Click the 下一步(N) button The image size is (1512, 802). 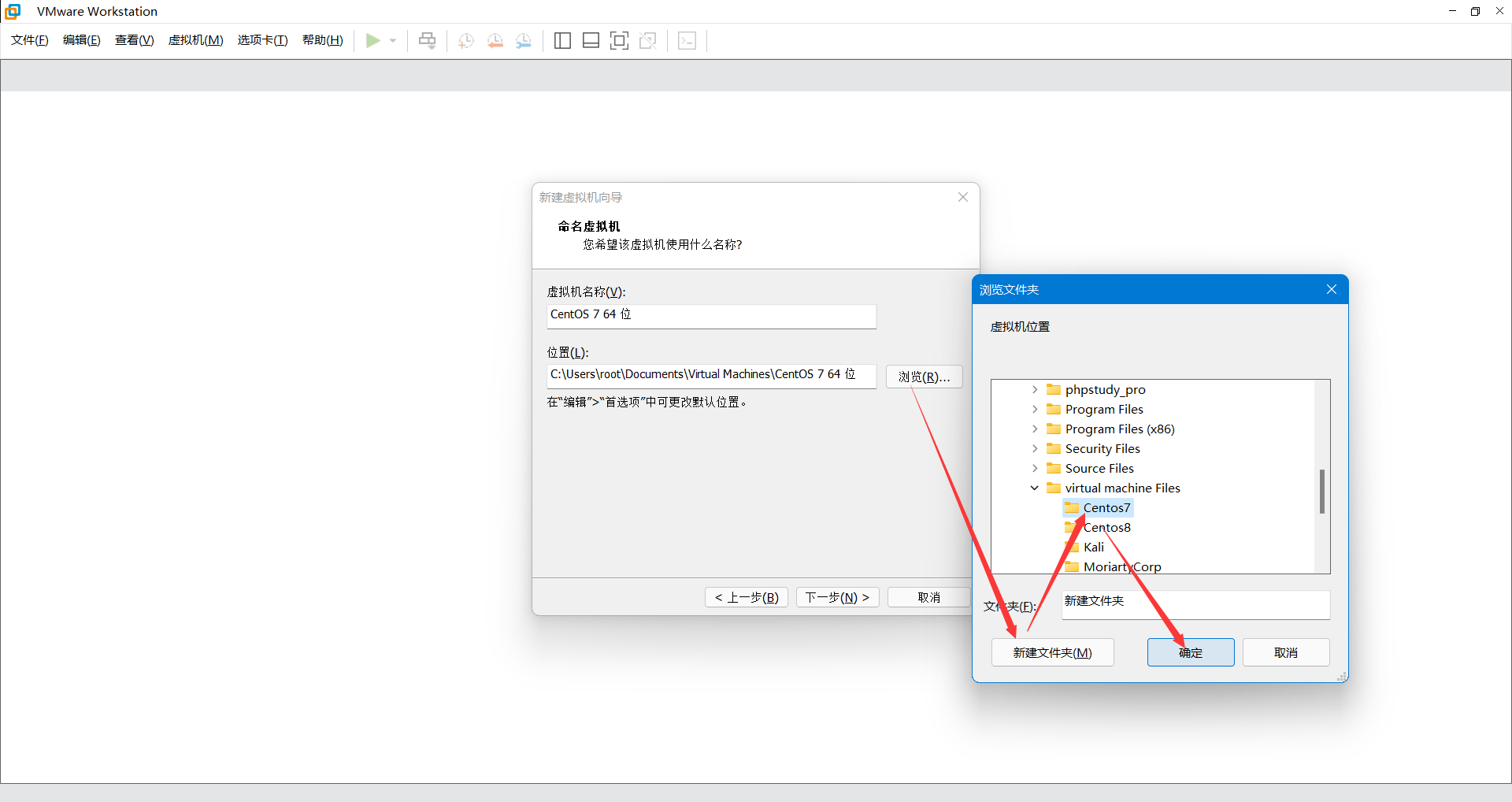837,597
